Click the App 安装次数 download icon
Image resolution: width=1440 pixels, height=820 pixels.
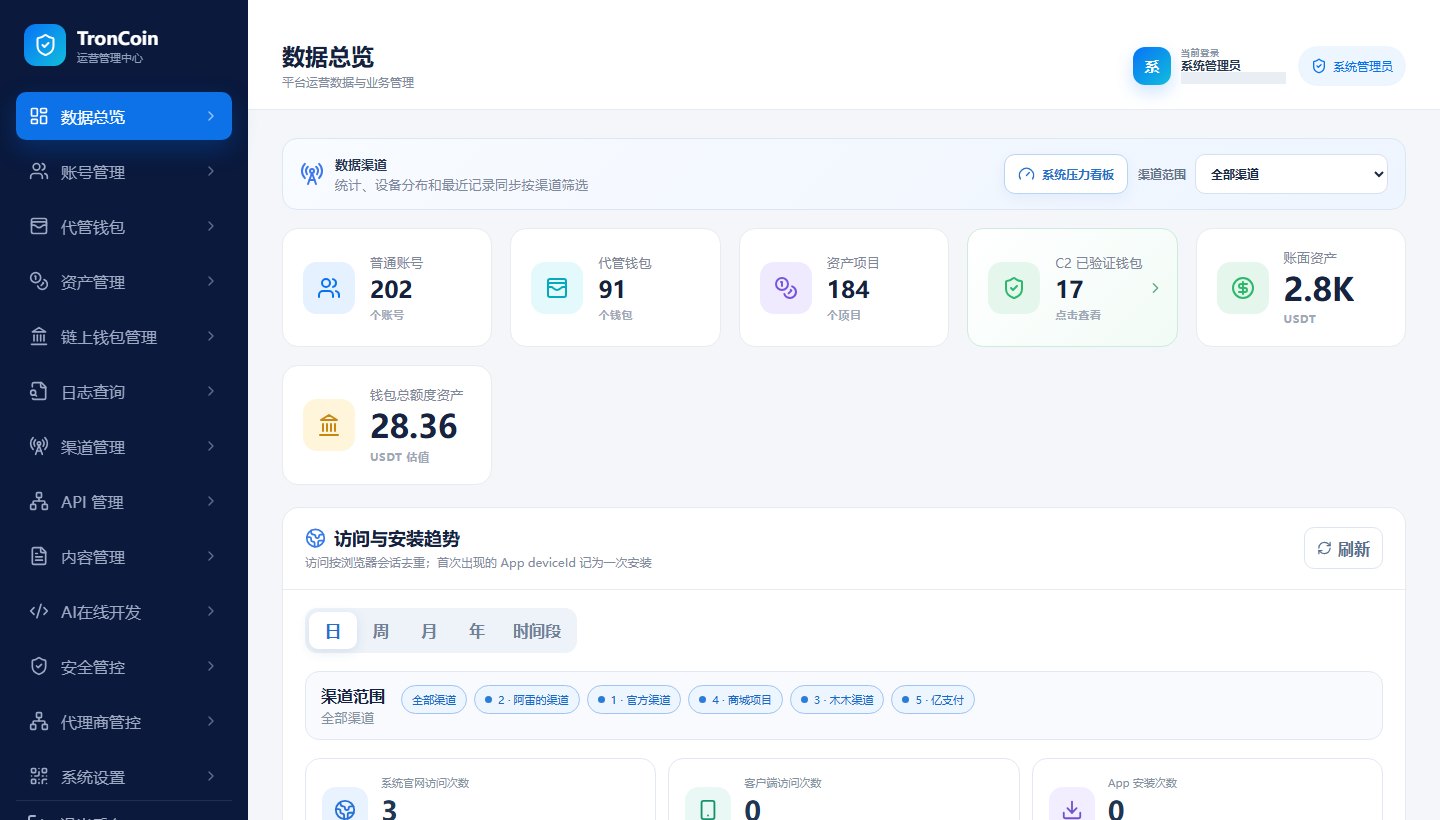(x=1072, y=808)
